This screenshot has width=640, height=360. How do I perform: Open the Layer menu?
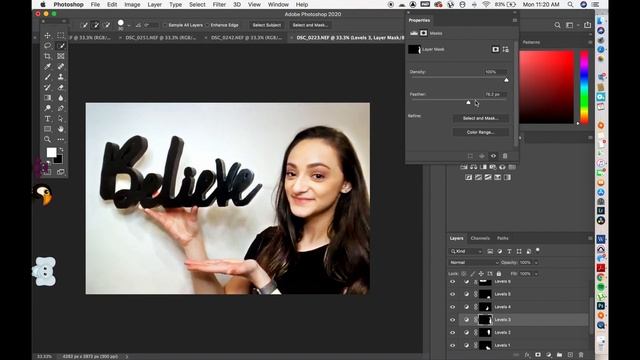pyautogui.click(x=154, y=4)
